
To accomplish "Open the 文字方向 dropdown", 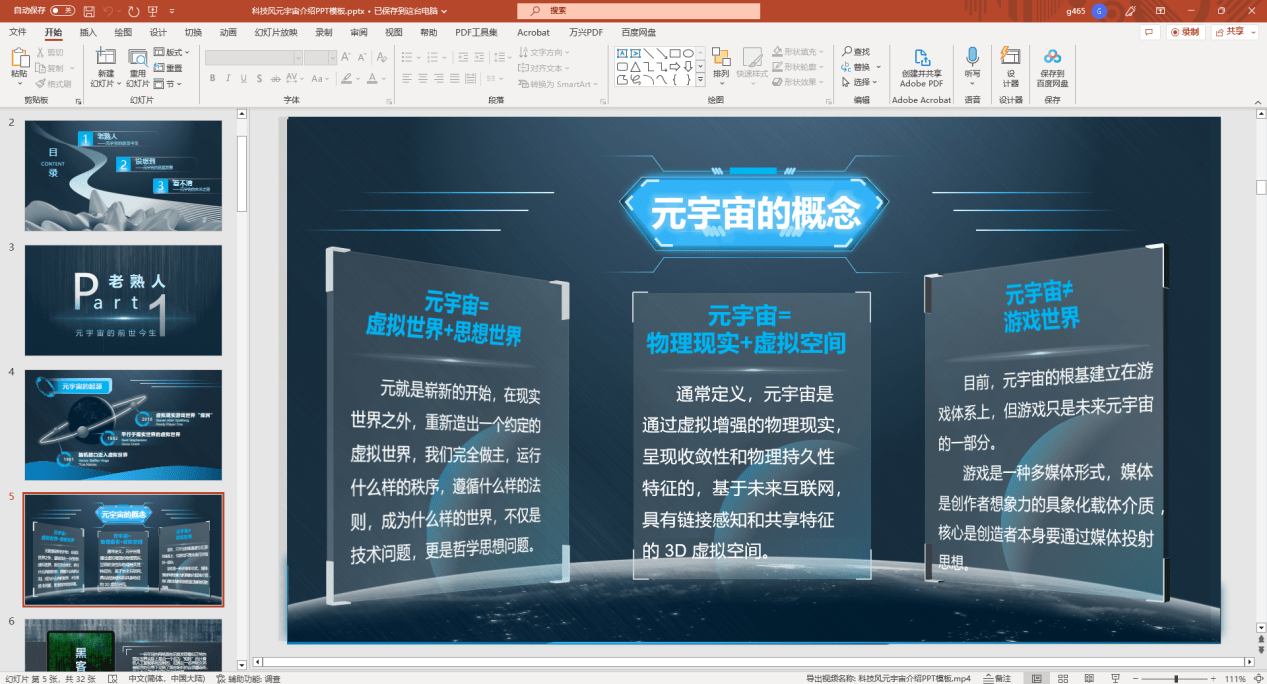I will pyautogui.click(x=546, y=52).
